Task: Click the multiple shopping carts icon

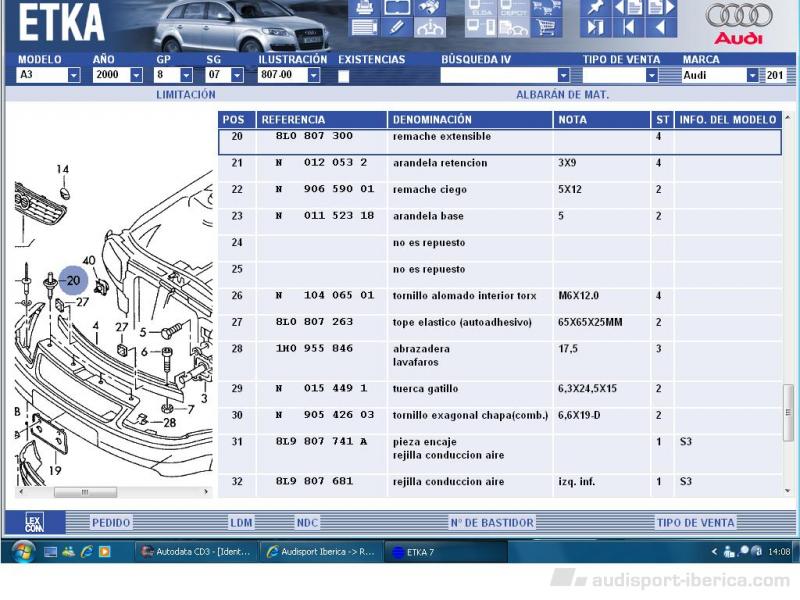Action: [x=546, y=7]
